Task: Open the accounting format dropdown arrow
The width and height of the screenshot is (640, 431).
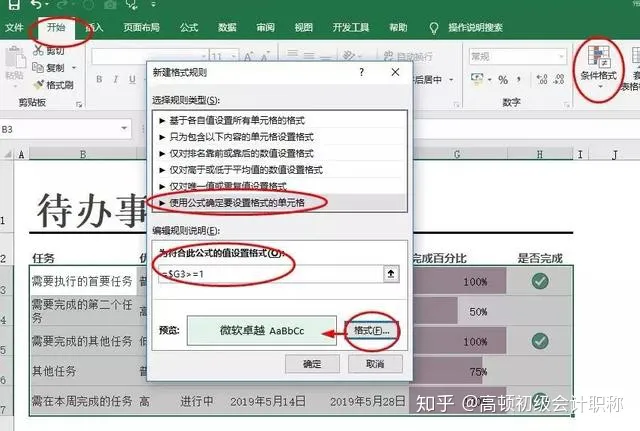Action: 489,79
